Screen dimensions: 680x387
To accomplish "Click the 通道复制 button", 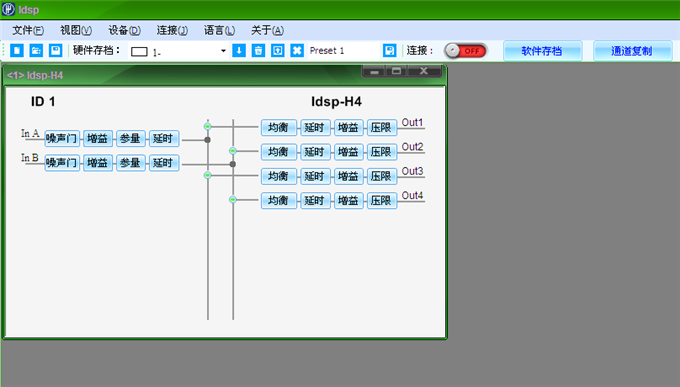I will click(632, 51).
